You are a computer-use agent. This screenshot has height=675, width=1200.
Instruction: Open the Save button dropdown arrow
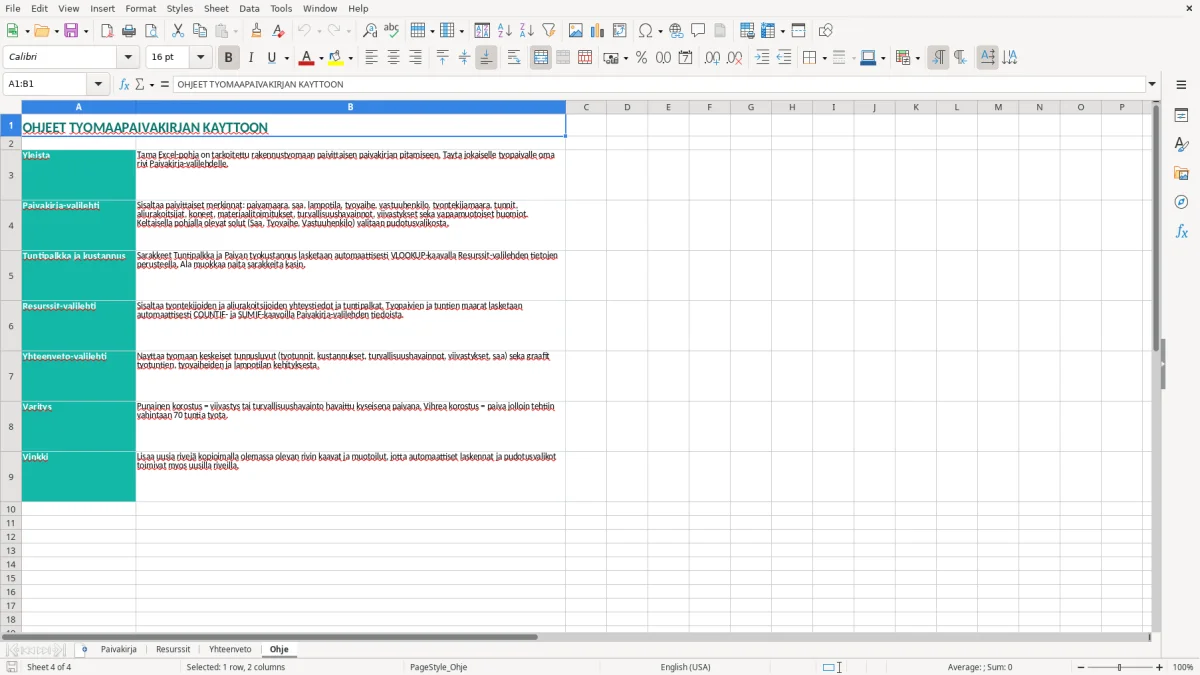pos(86,31)
